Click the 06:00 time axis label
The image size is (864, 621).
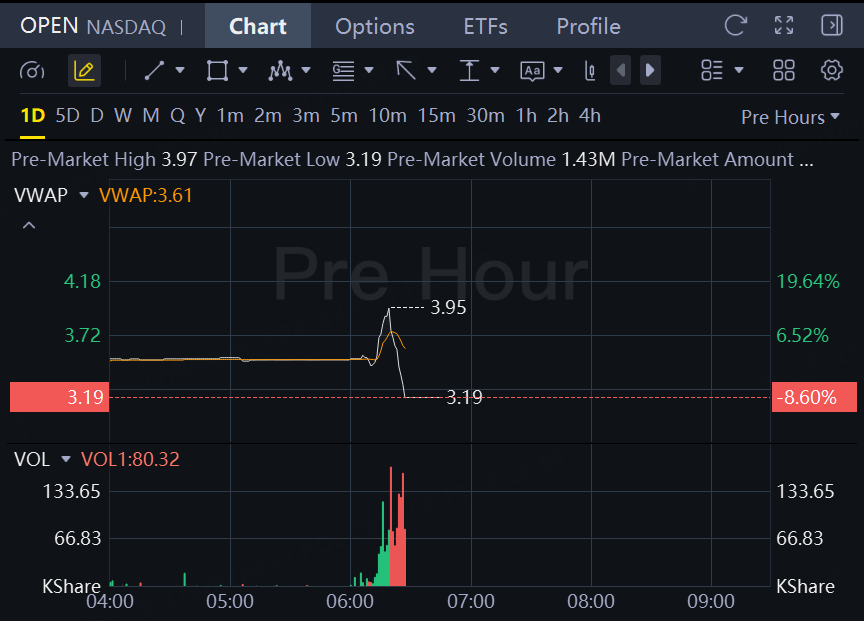tap(350, 601)
